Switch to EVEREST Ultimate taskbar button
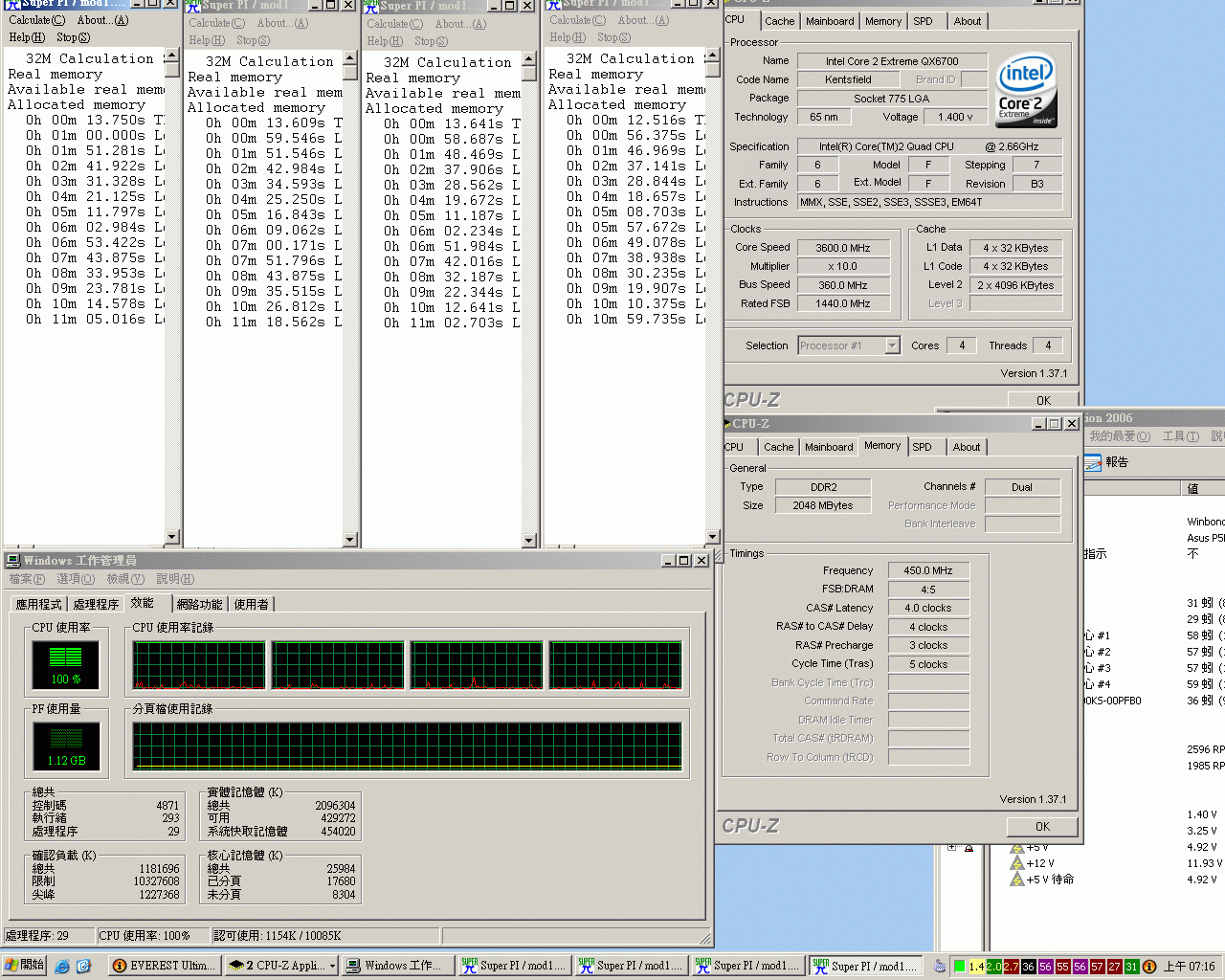Image resolution: width=1225 pixels, height=980 pixels. 165,966
